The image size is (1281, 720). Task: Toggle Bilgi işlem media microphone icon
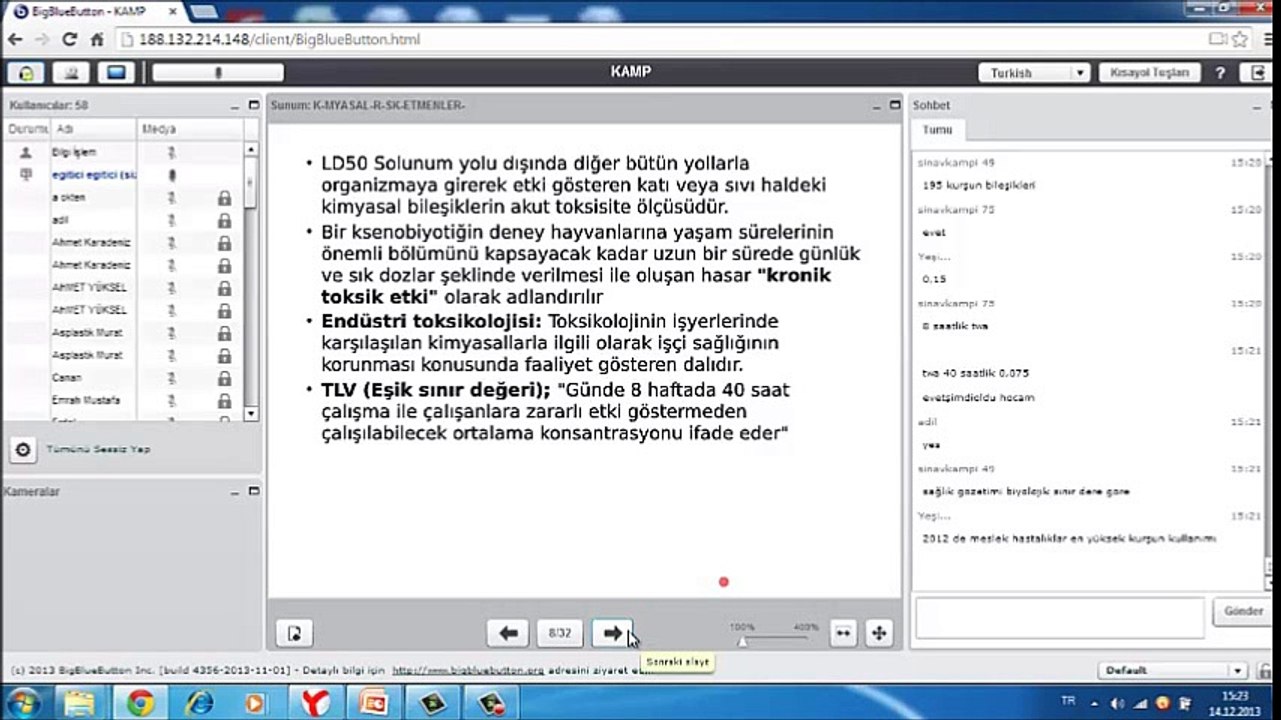pos(172,152)
